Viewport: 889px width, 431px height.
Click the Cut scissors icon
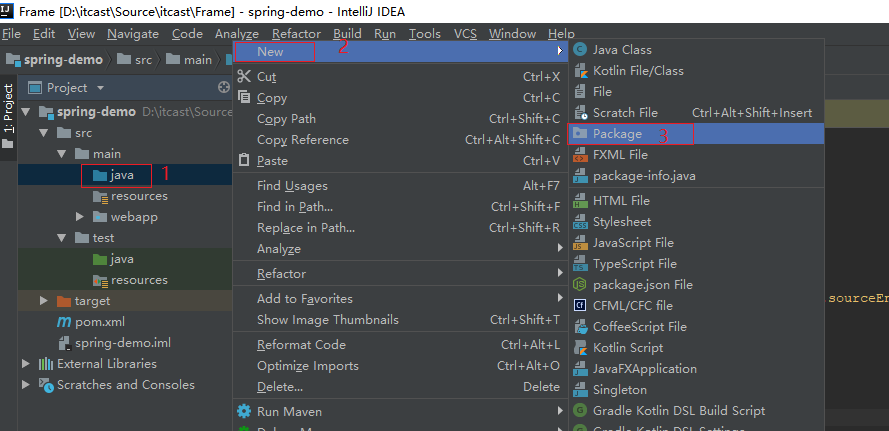tap(243, 77)
